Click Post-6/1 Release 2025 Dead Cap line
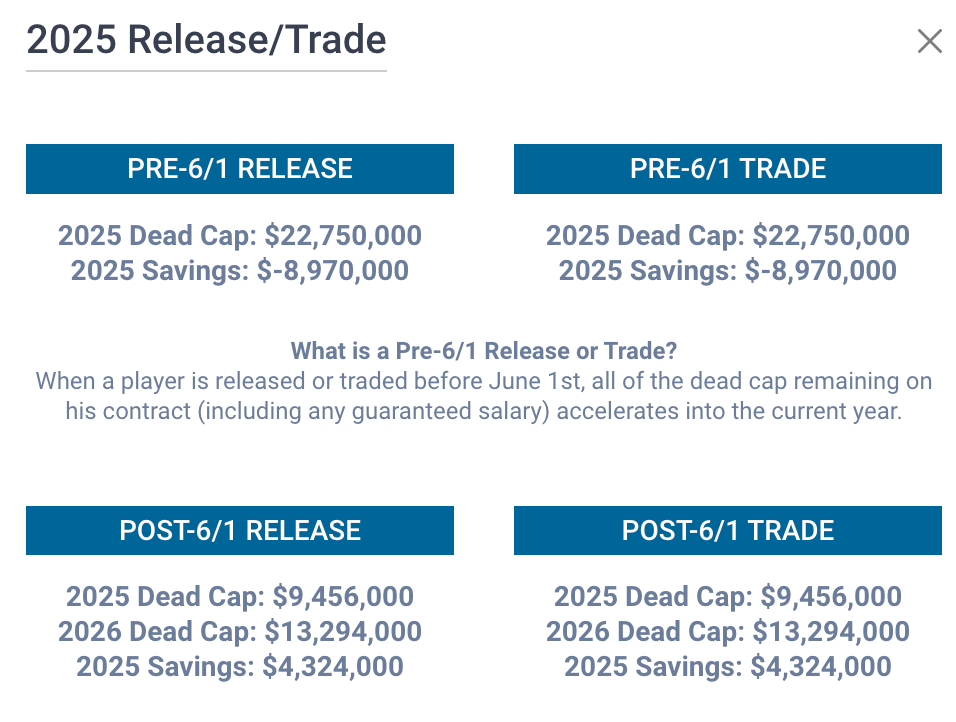 [x=240, y=597]
